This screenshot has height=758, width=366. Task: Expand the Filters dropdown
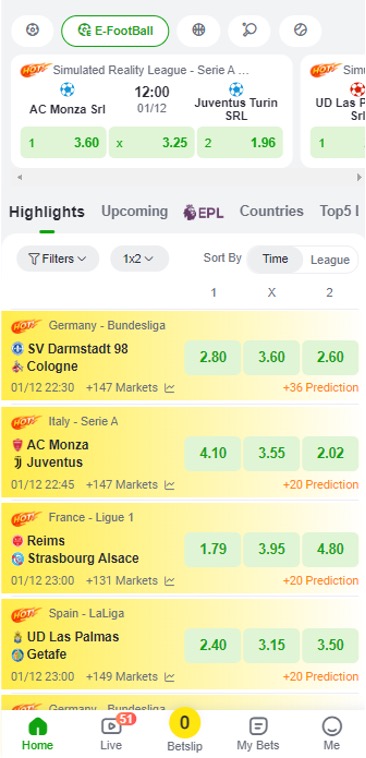58,259
